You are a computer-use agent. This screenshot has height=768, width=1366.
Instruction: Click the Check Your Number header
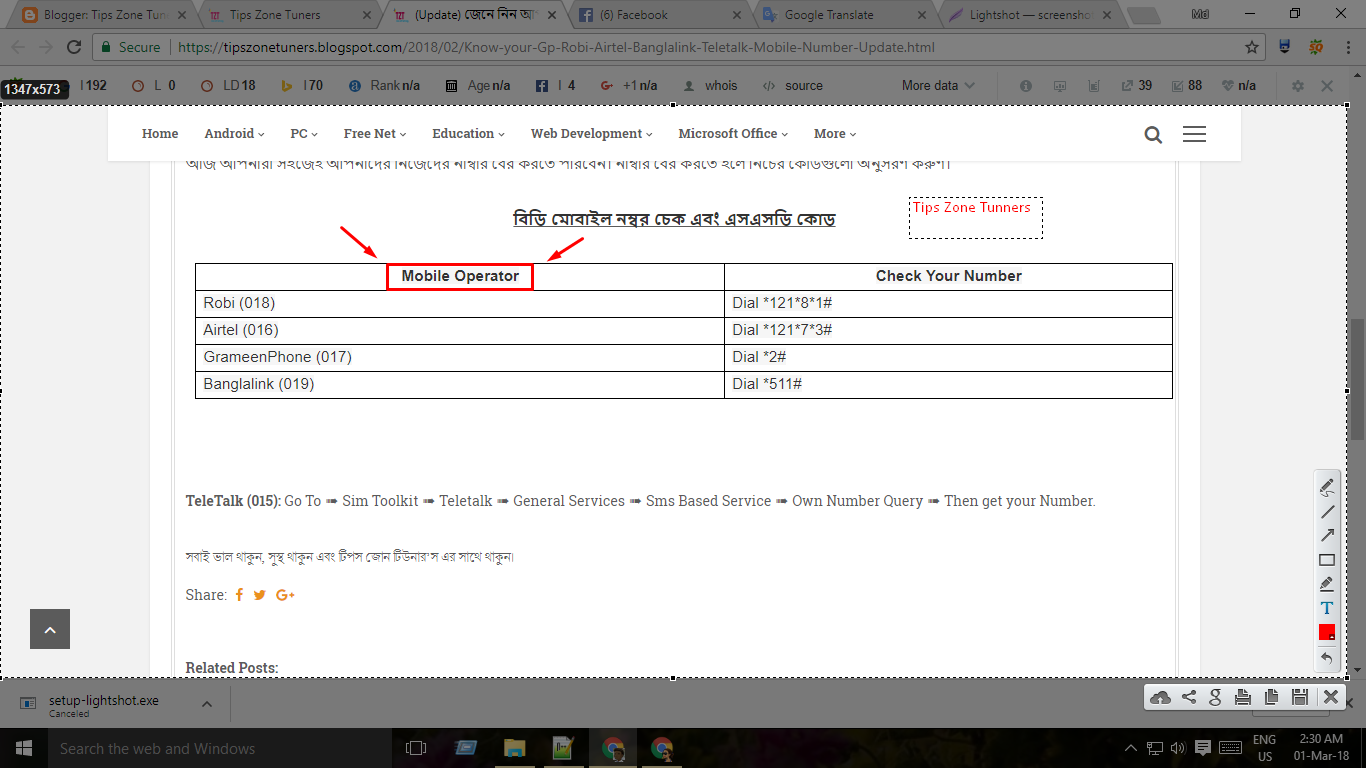click(948, 276)
